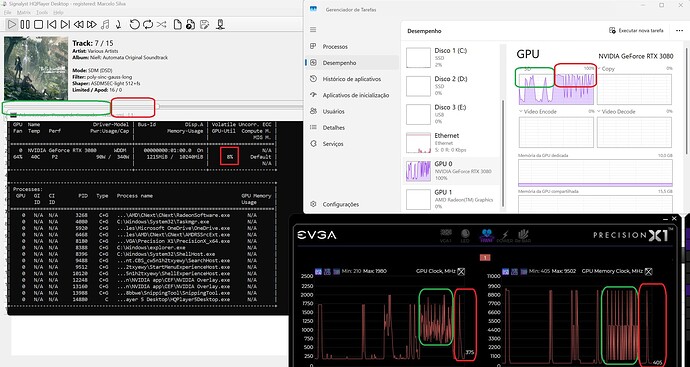Open the three-dots more options menu
This screenshot has width=690, height=367.
click(x=679, y=31)
